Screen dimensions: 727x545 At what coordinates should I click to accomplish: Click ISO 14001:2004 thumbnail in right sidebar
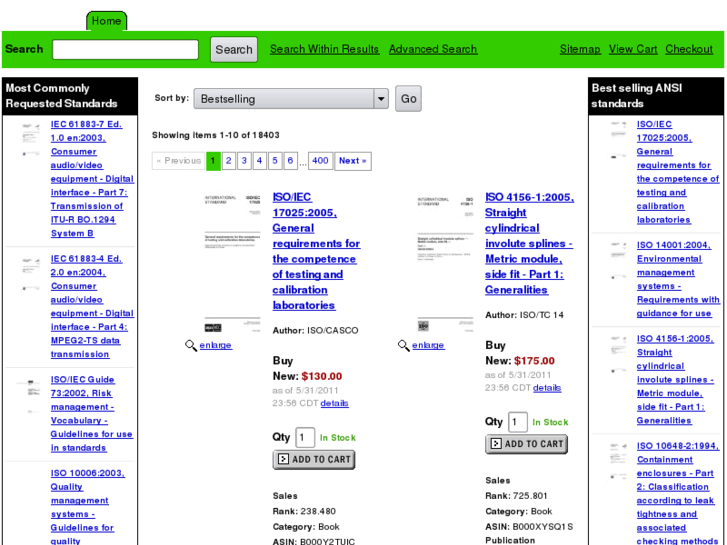point(619,261)
